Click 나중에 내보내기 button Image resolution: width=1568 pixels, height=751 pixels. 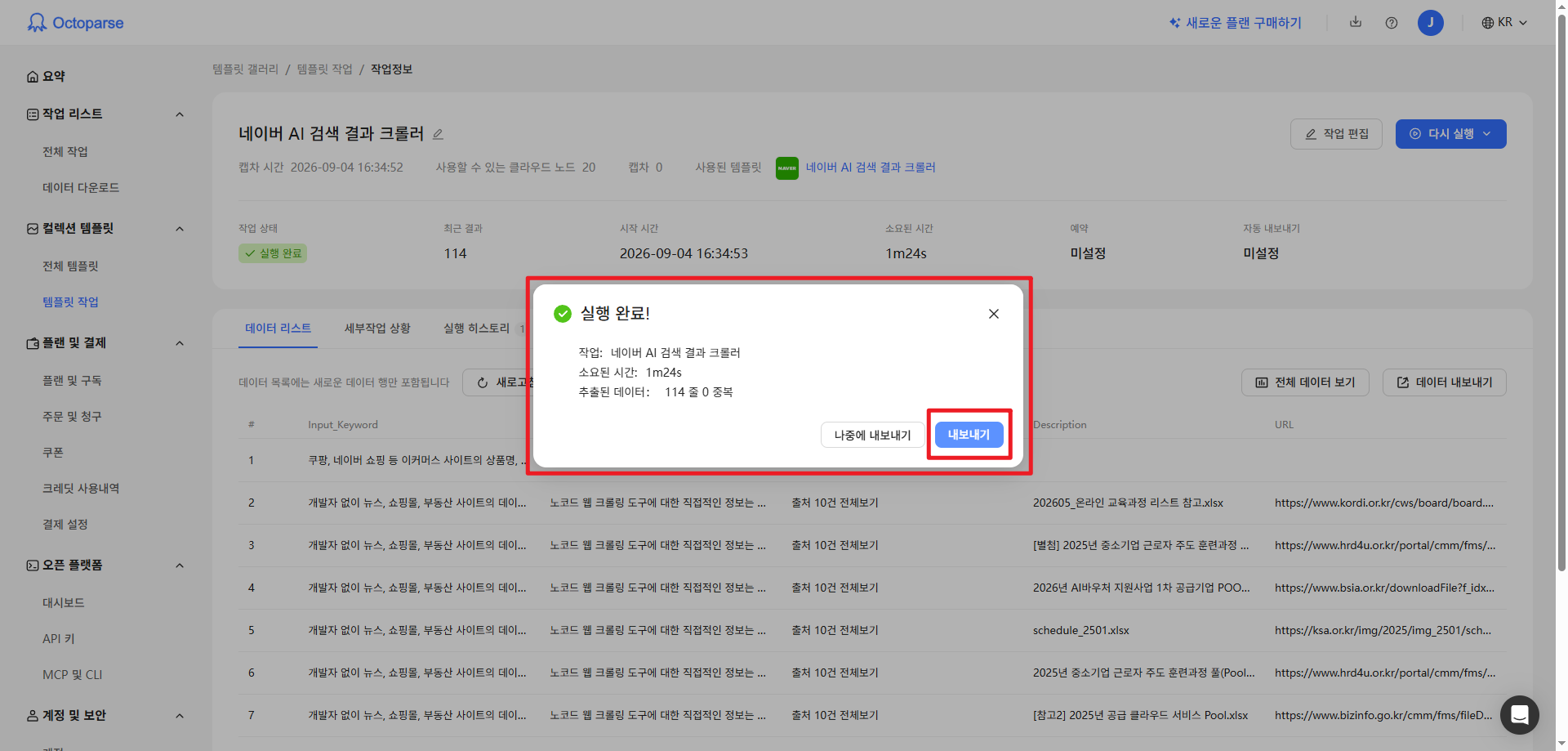click(x=872, y=436)
